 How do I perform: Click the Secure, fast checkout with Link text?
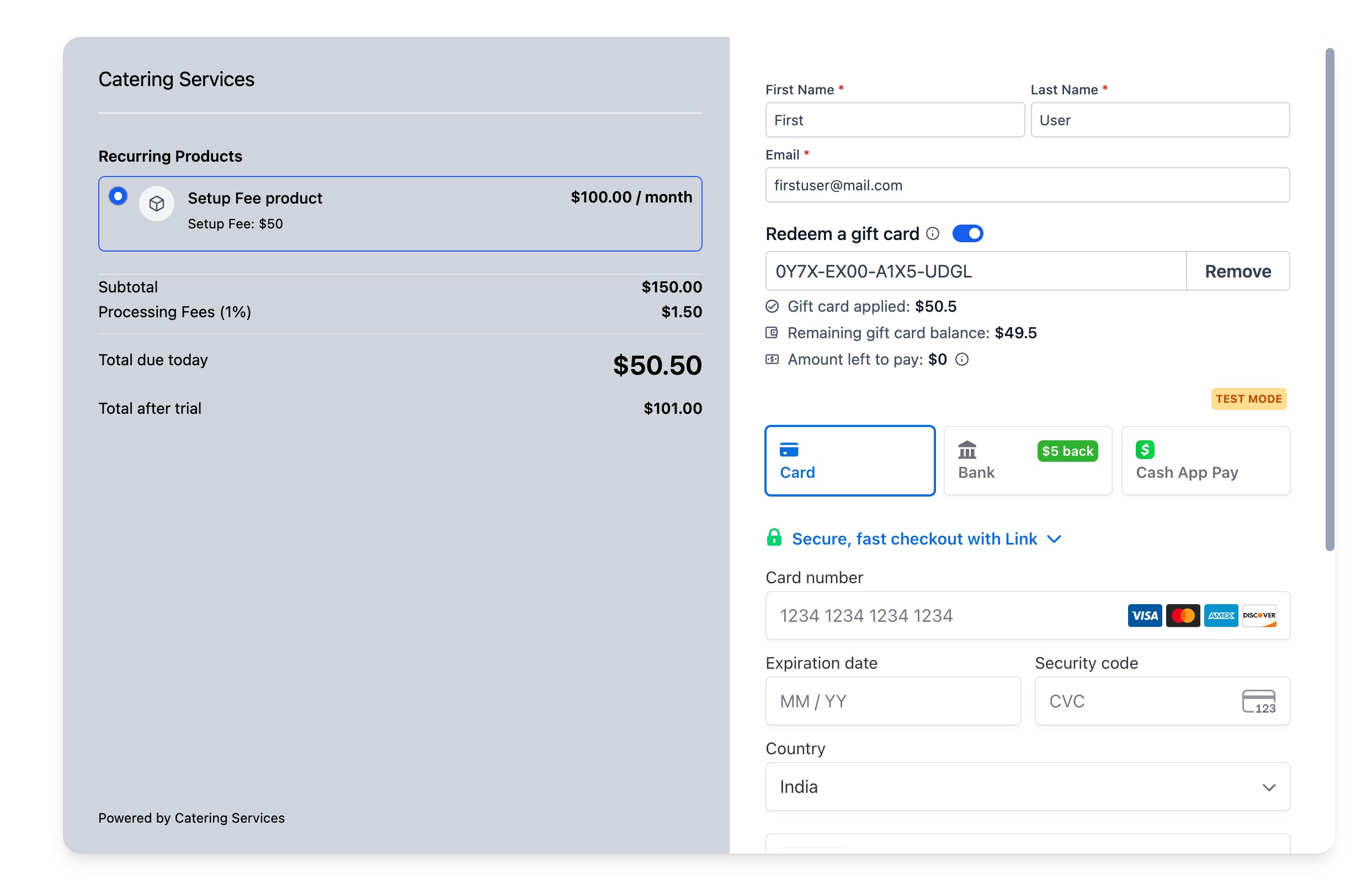click(914, 539)
